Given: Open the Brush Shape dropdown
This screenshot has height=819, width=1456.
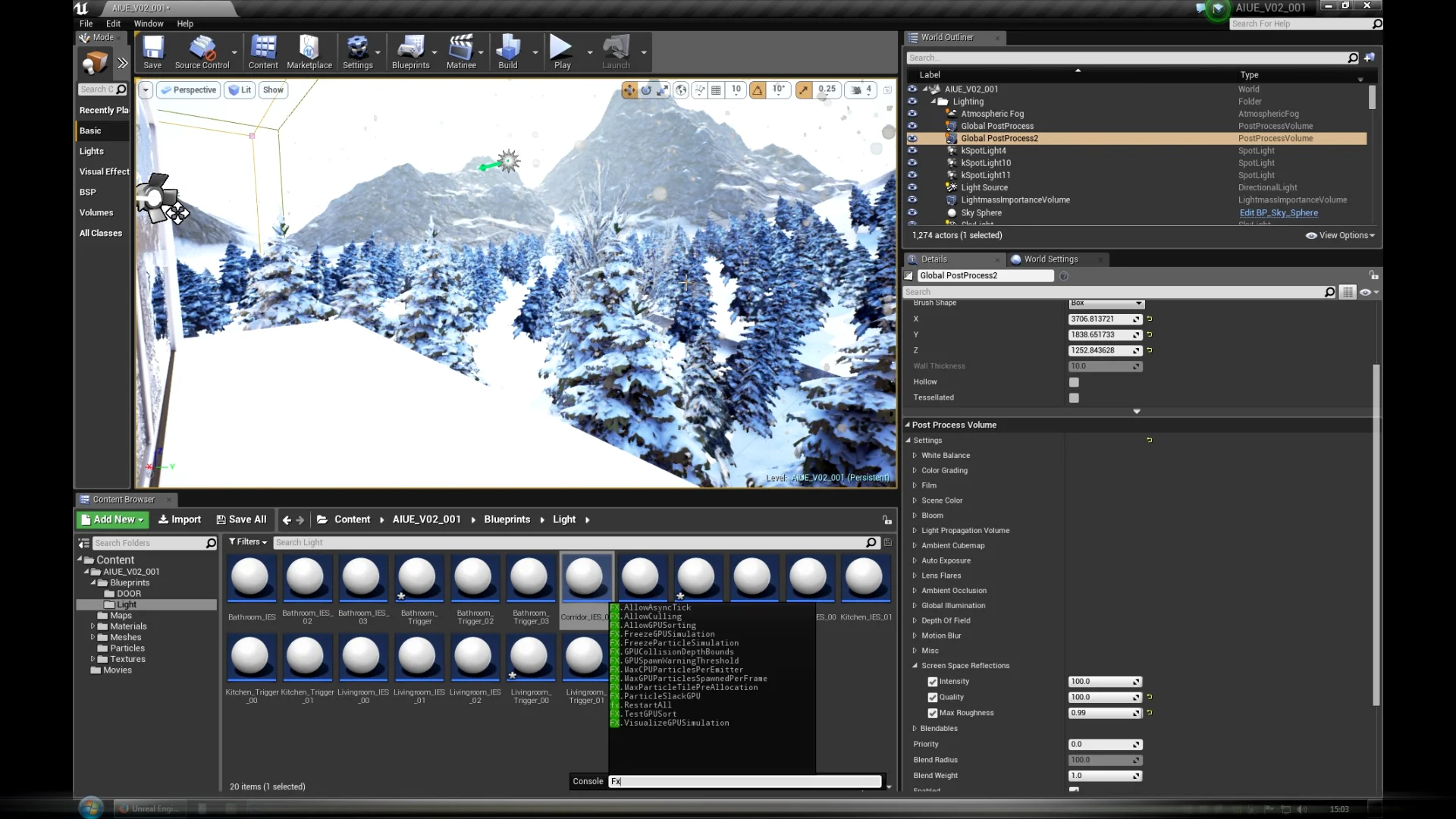Looking at the screenshot, I should coord(1105,303).
